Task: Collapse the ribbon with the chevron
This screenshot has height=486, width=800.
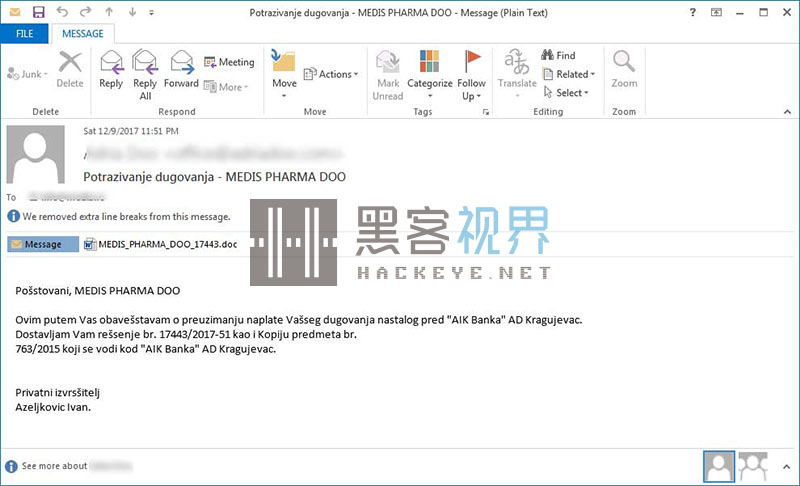Action: [787, 112]
